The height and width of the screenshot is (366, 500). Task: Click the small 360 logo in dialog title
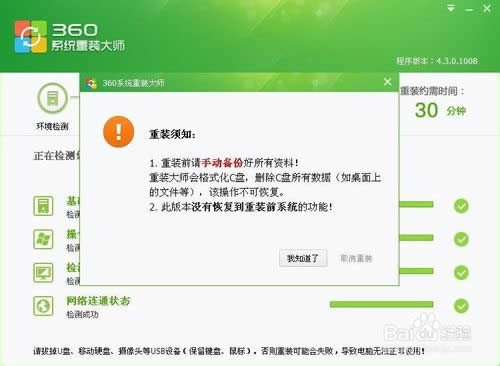pyautogui.click(x=91, y=83)
